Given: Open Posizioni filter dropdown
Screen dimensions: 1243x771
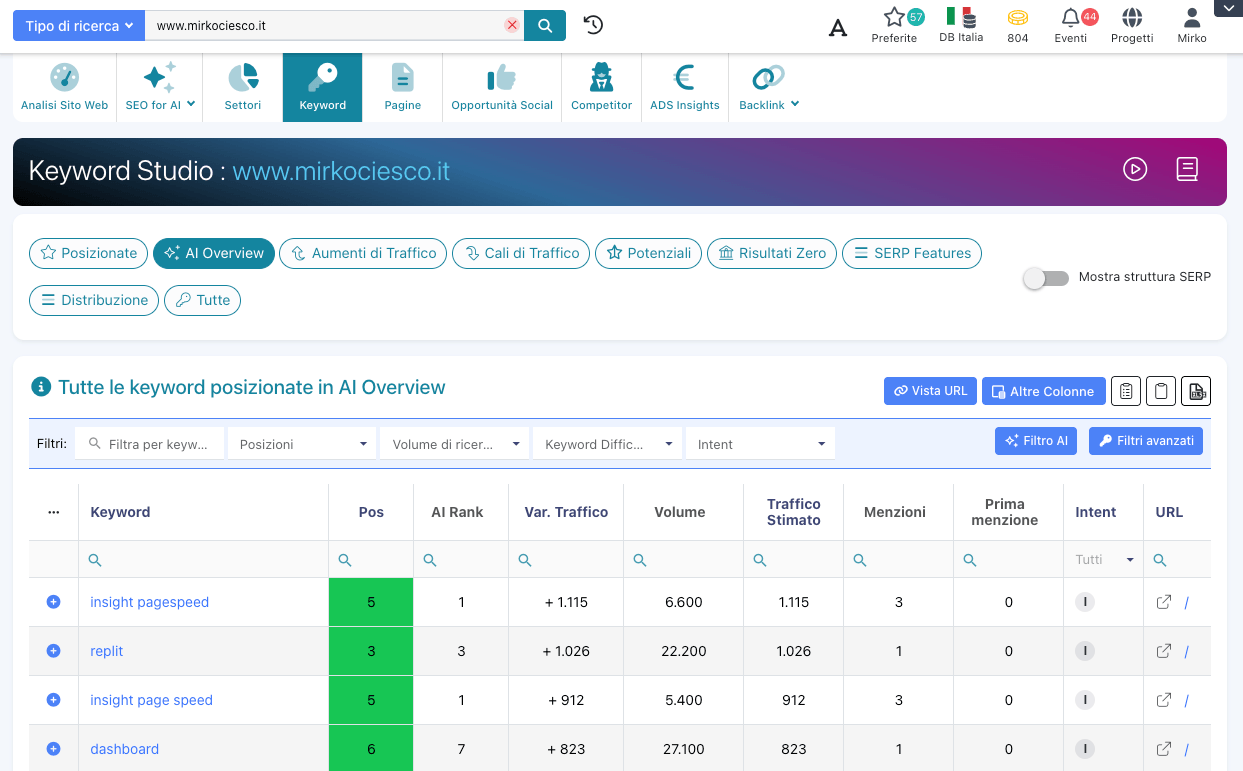Looking at the screenshot, I should click(302, 444).
